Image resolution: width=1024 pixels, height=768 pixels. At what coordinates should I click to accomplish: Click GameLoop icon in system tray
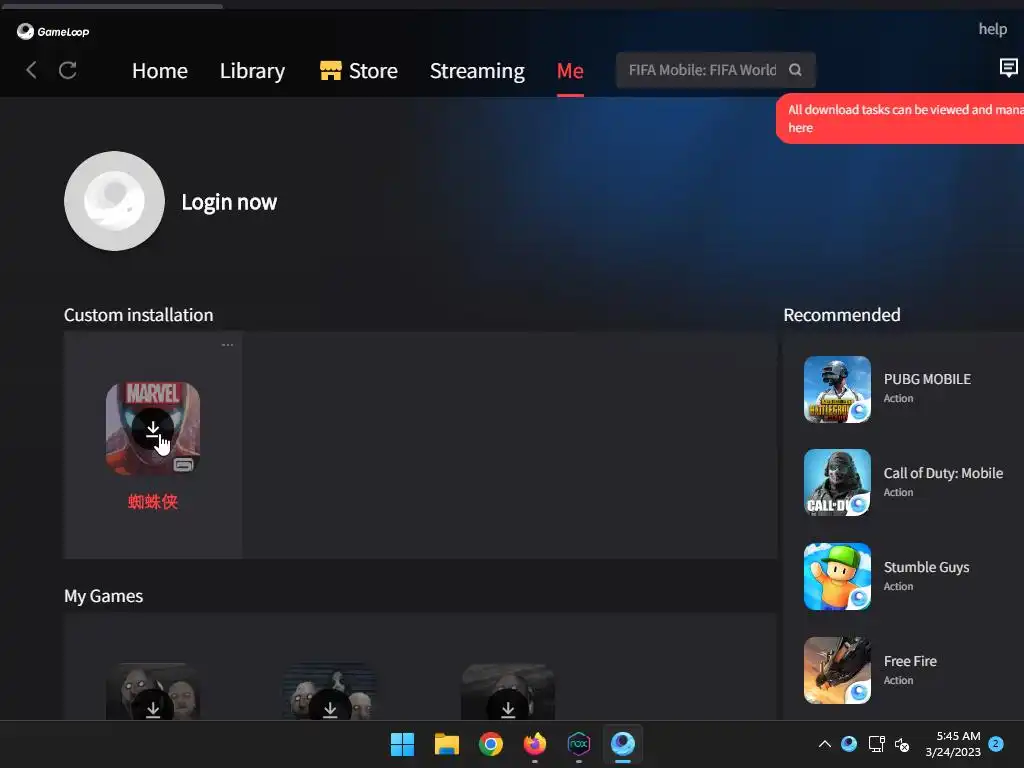point(849,744)
